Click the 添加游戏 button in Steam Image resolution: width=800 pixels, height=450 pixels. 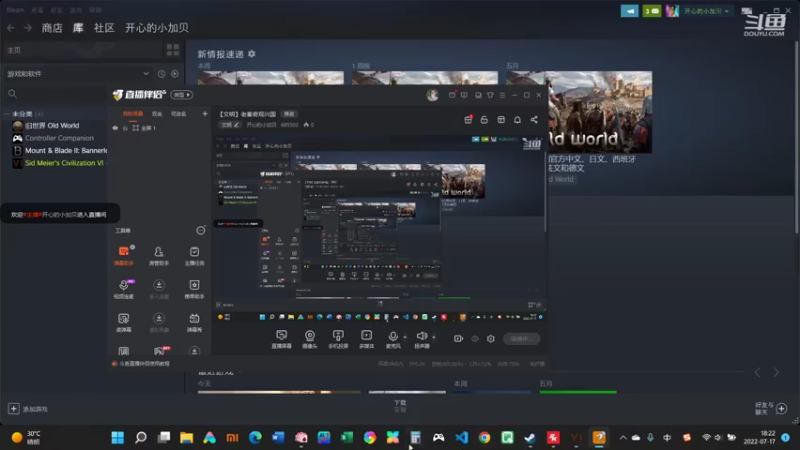tap(29, 409)
